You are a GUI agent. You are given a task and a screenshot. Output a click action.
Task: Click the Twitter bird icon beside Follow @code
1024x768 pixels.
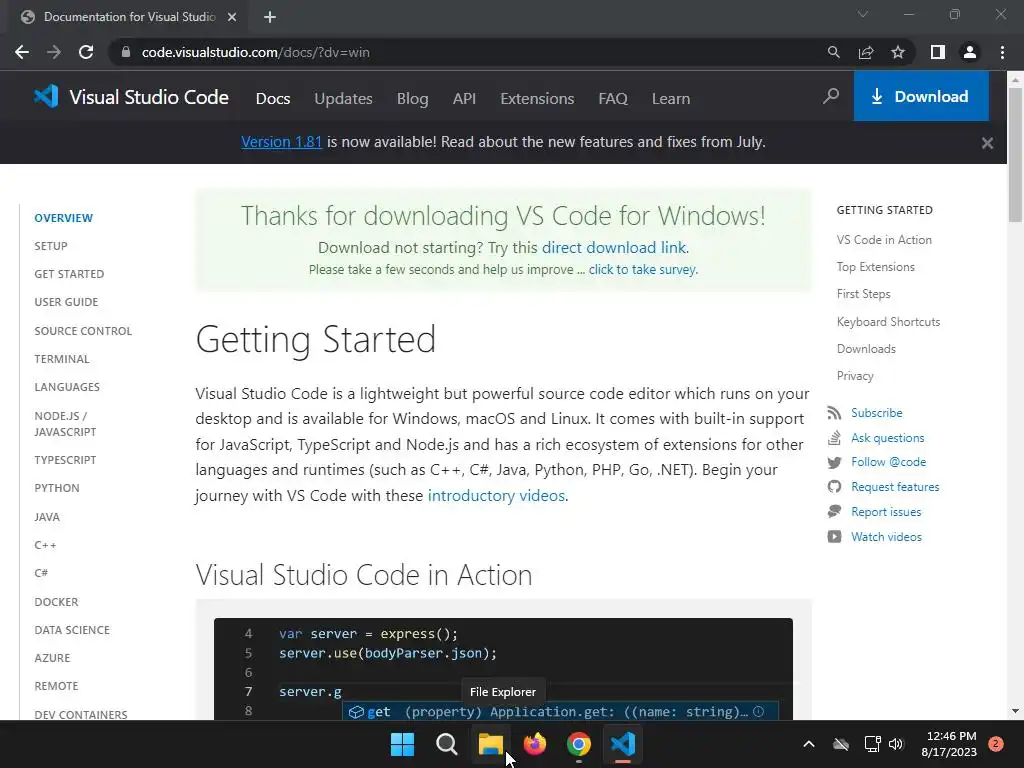coord(834,462)
